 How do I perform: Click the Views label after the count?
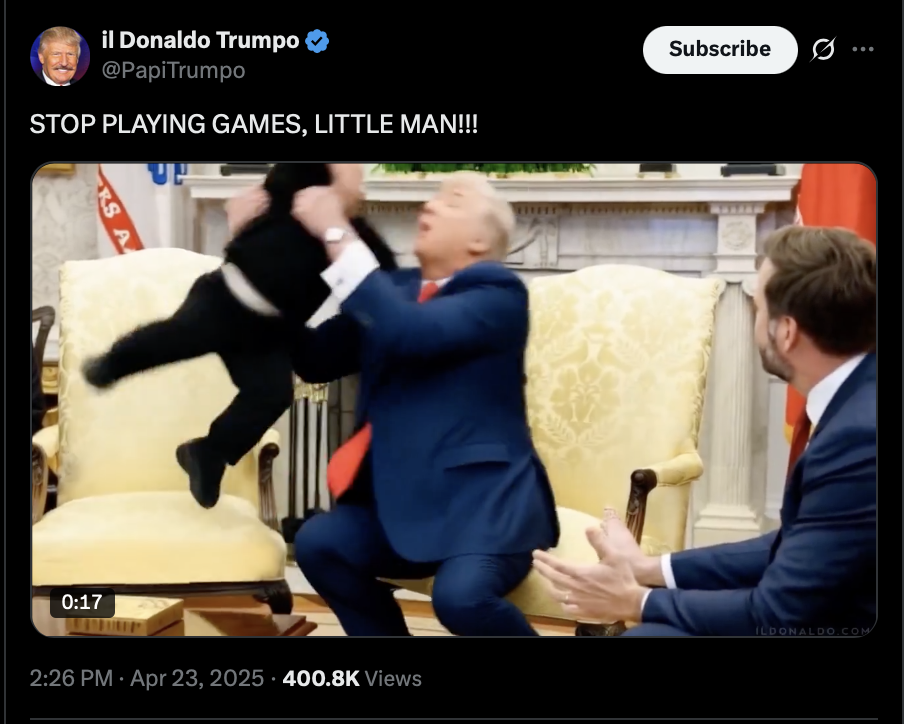pyautogui.click(x=393, y=678)
